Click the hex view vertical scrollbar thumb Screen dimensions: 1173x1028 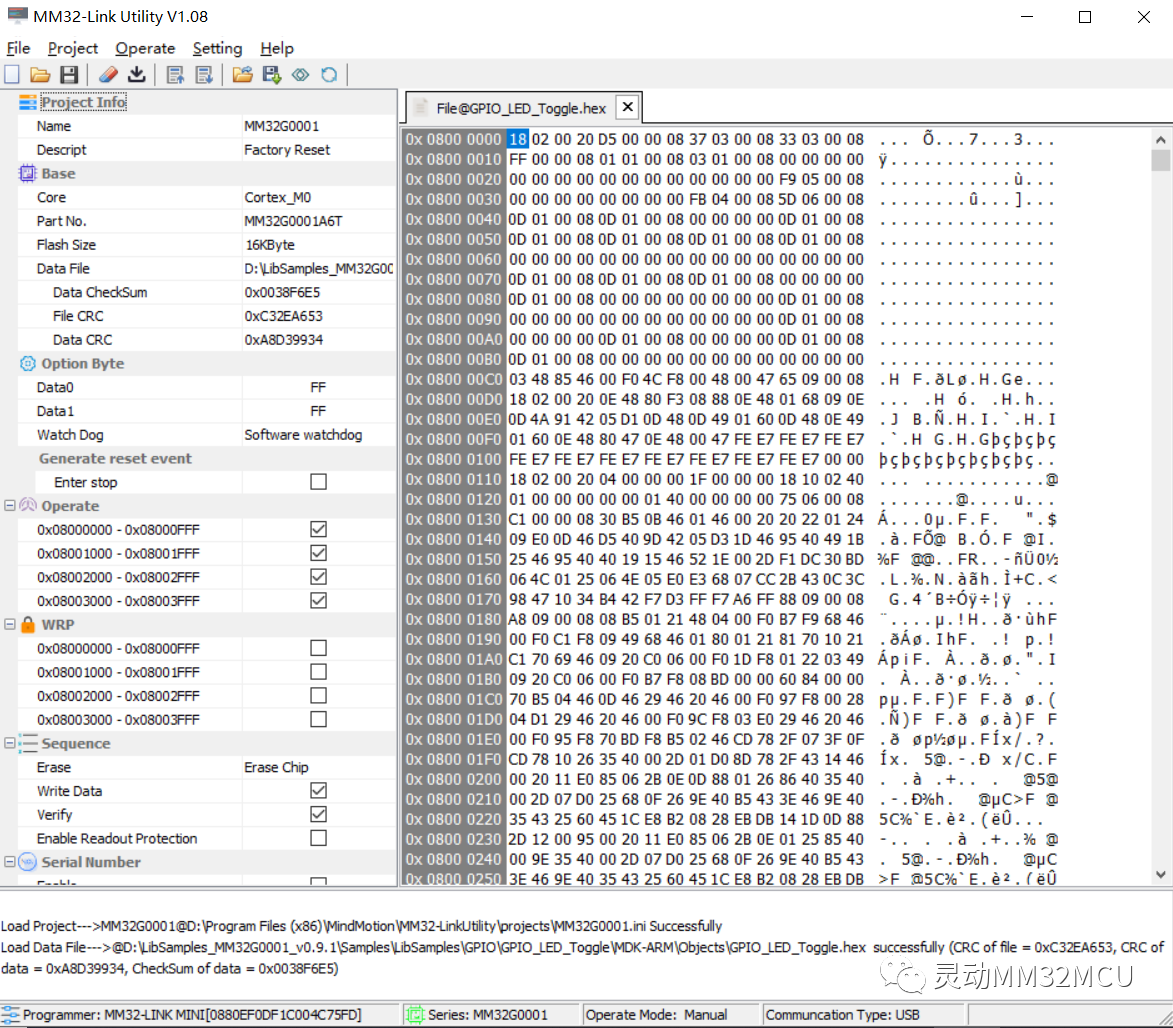[x=1160, y=161]
